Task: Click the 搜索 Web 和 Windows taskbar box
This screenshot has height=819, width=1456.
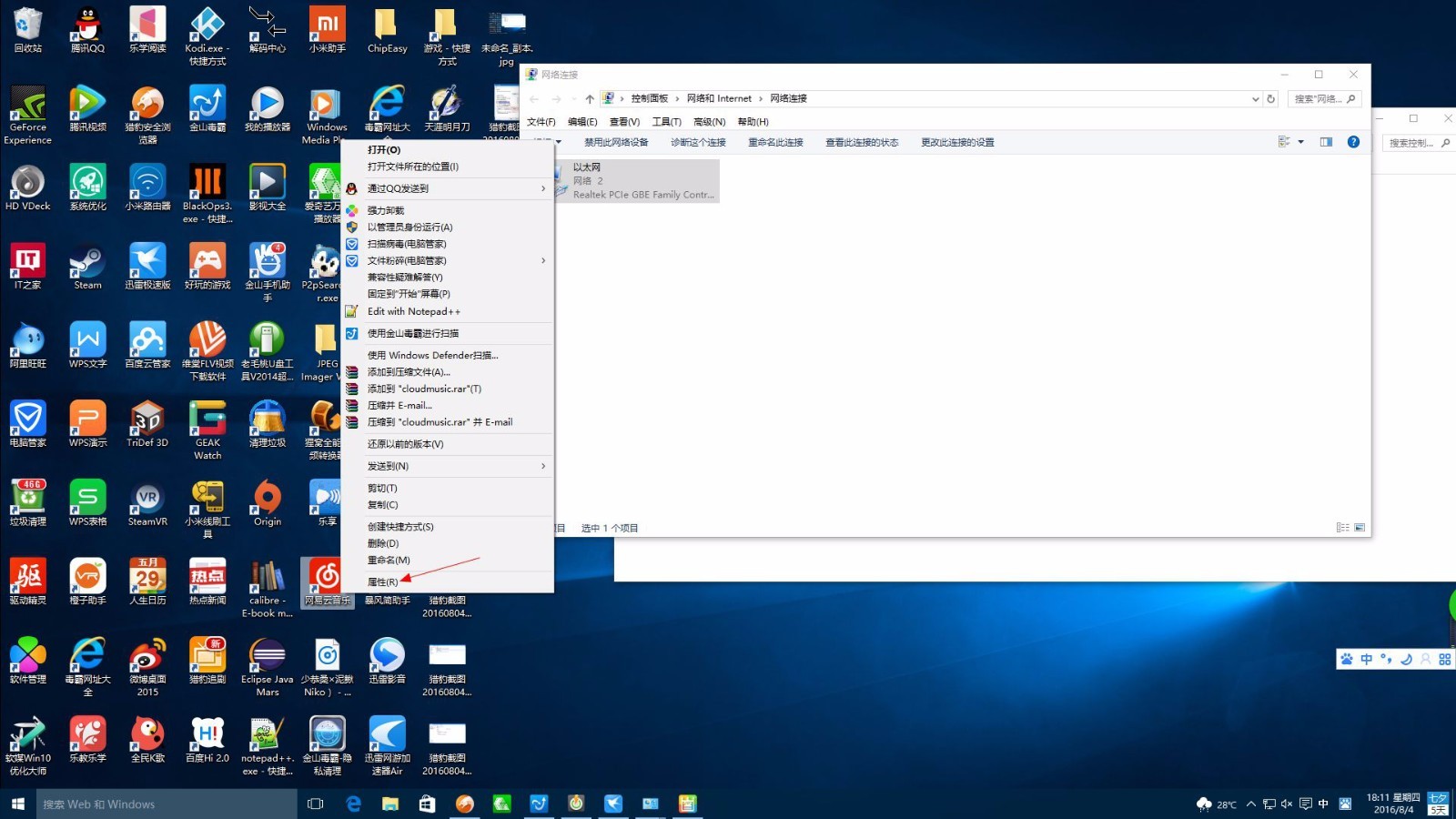Action: 167,804
